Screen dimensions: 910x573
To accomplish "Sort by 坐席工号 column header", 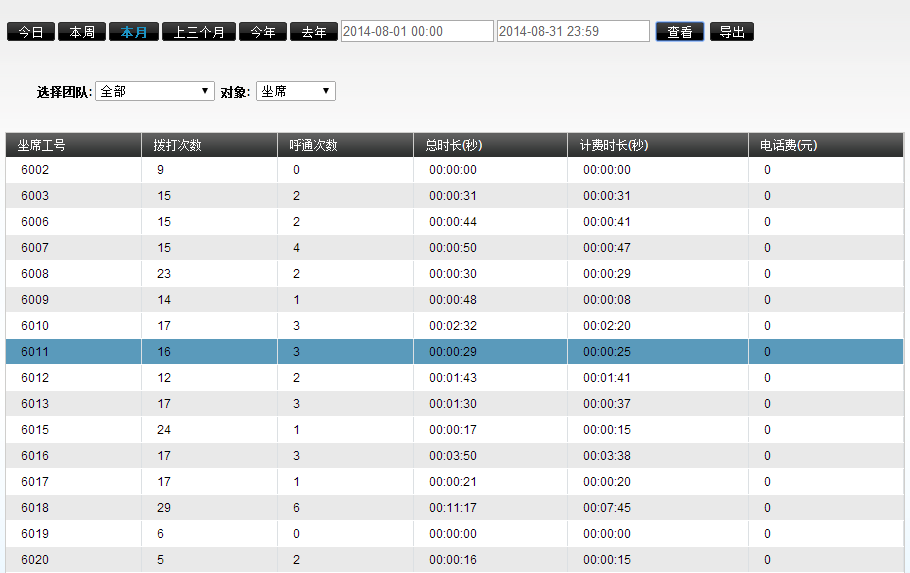I will coord(42,146).
